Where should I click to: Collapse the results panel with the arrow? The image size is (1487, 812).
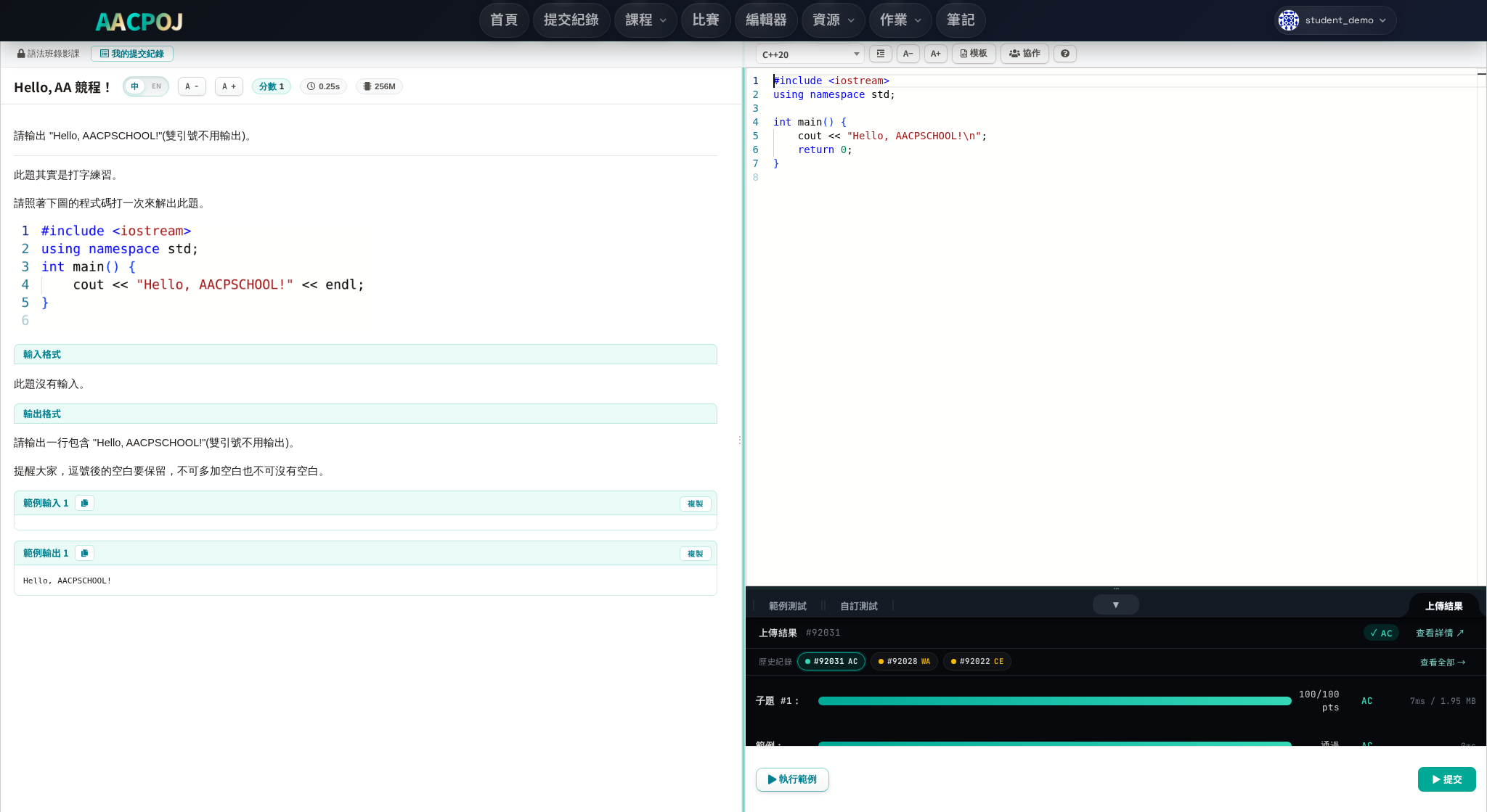[x=1116, y=604]
